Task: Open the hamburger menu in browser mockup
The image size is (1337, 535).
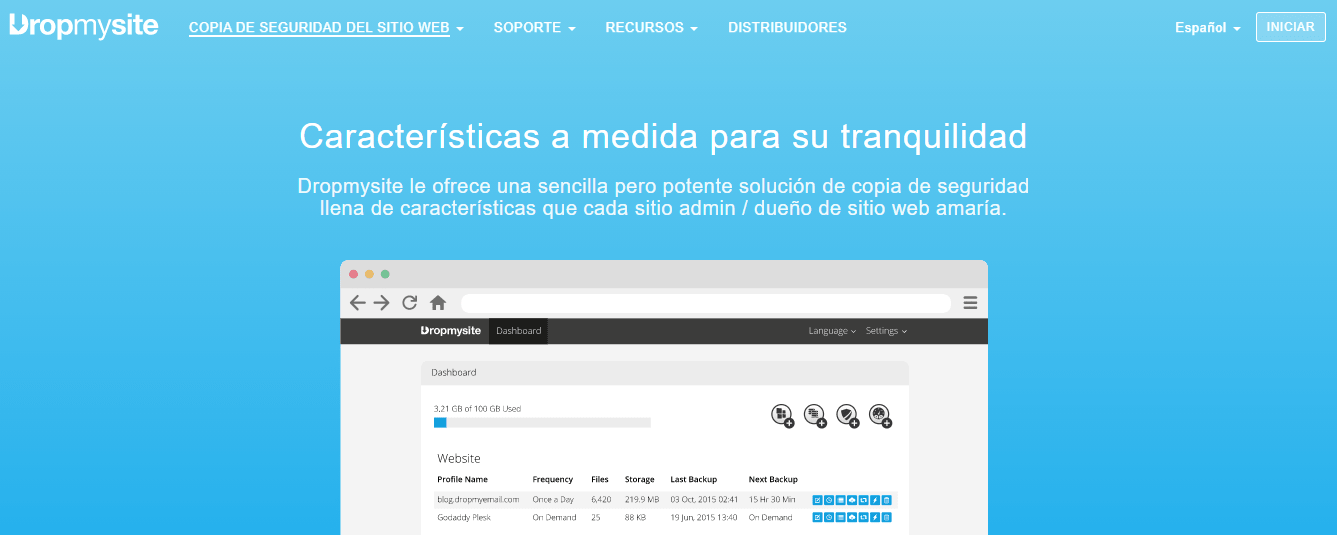Action: (969, 303)
